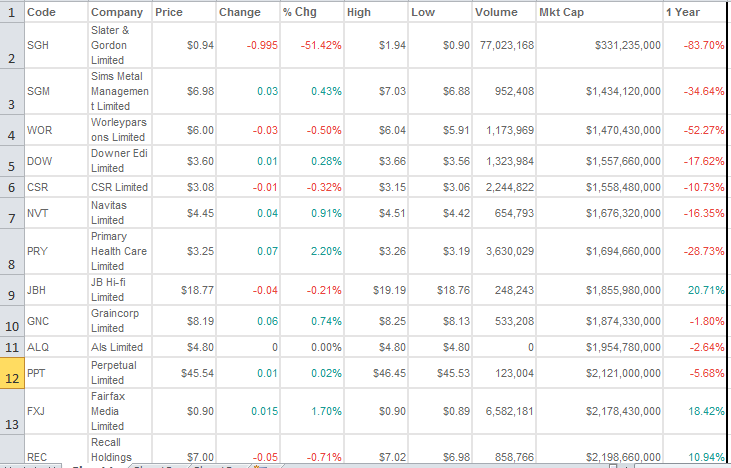Image resolution: width=731 pixels, height=468 pixels.
Task: Select the $6.04 high cell
Action: pyautogui.click(x=376, y=130)
